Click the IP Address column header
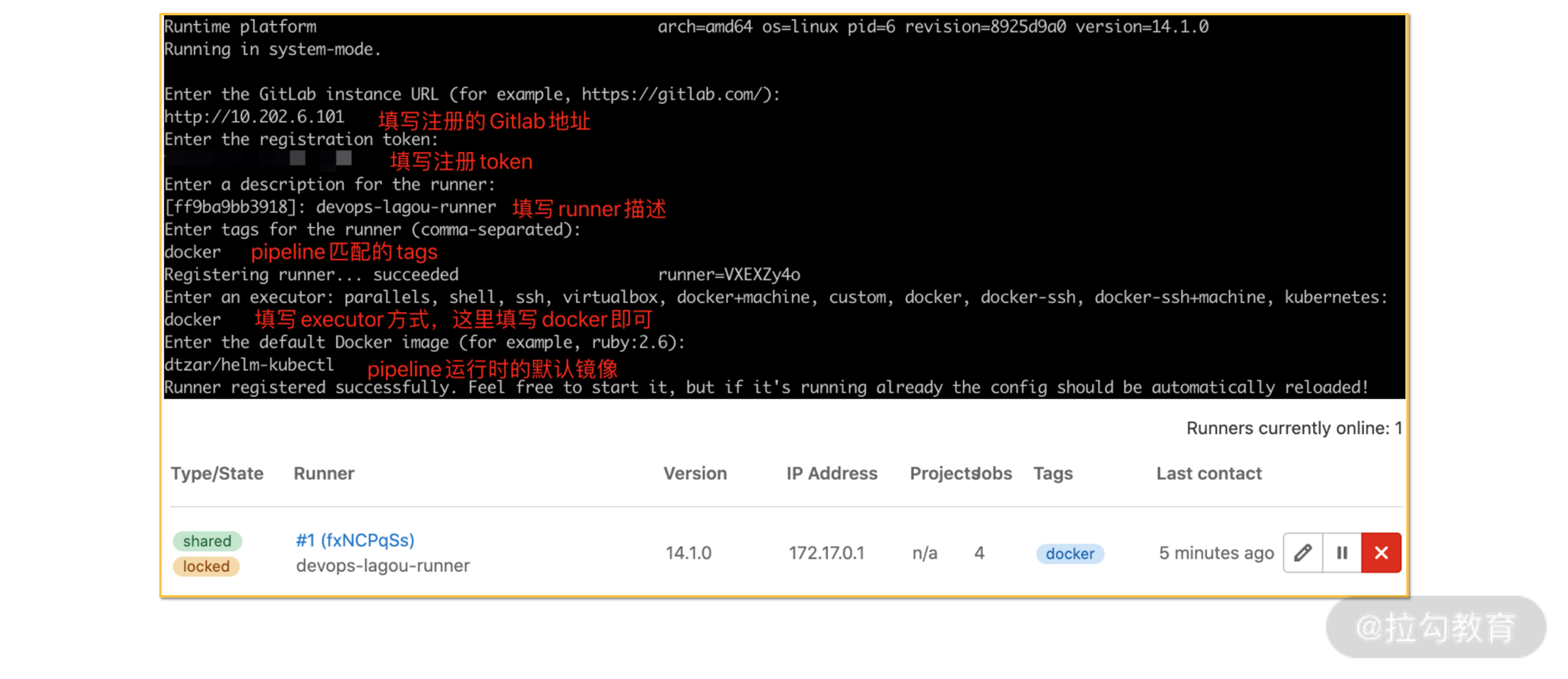1568x679 pixels. click(832, 473)
